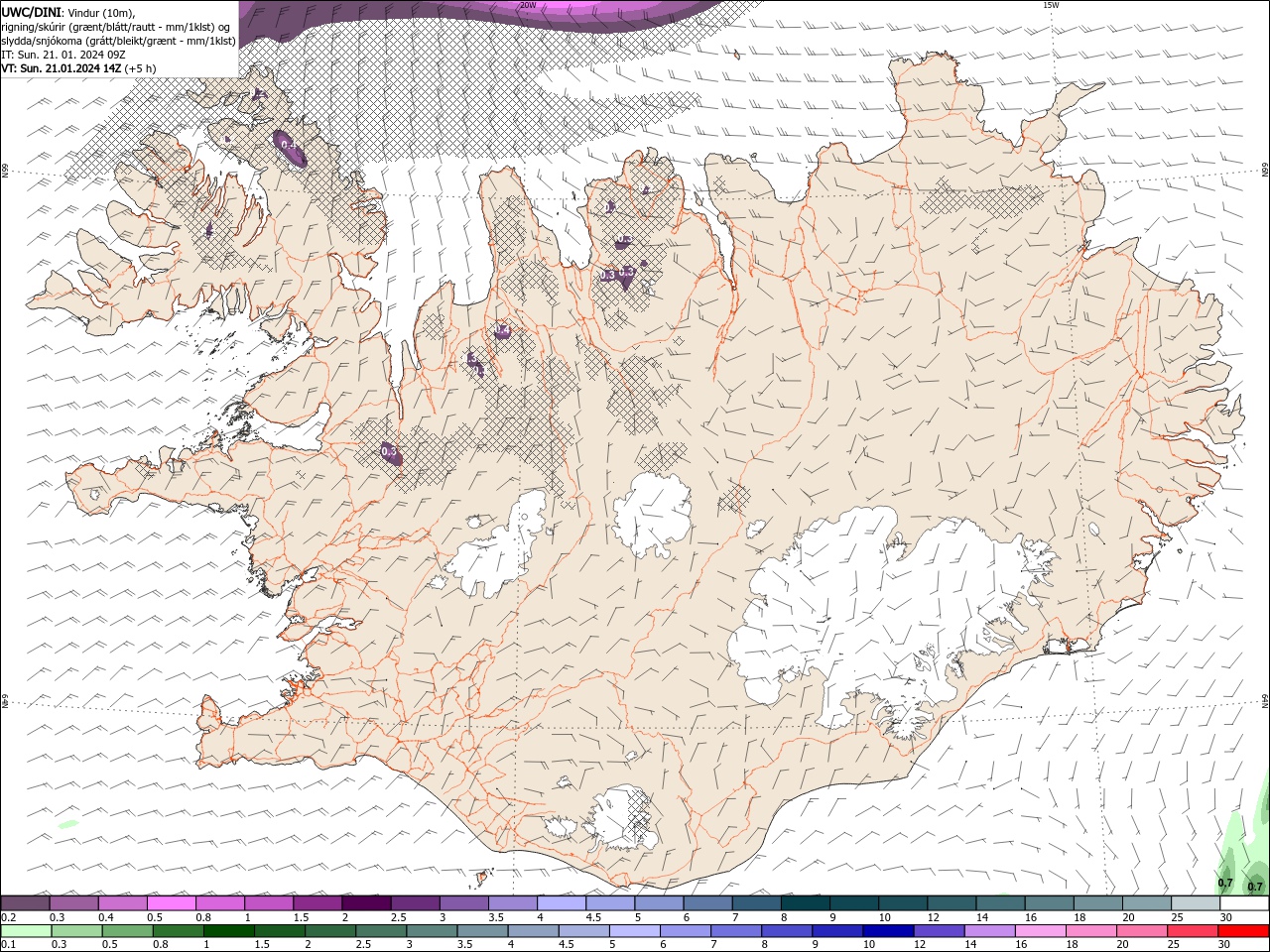
Task: Select the line 'IT: Sun. 21. 01. 2024 09Z'
Action: pyautogui.click(x=64, y=55)
